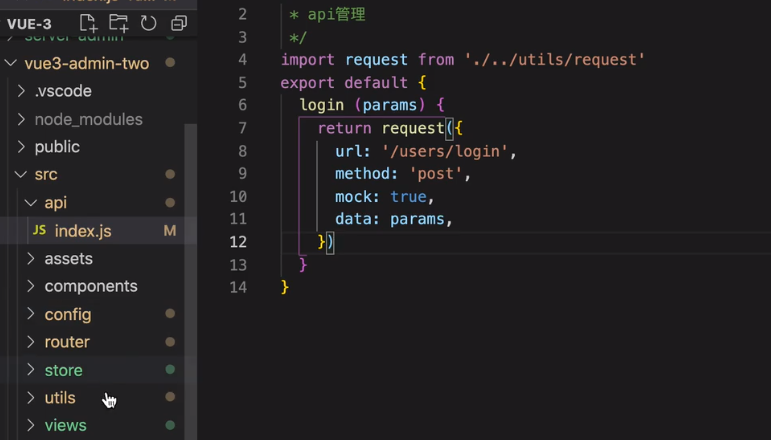The height and width of the screenshot is (440, 771).
Task: Click the New Folder icon in explorer header
Action: click(x=119, y=23)
